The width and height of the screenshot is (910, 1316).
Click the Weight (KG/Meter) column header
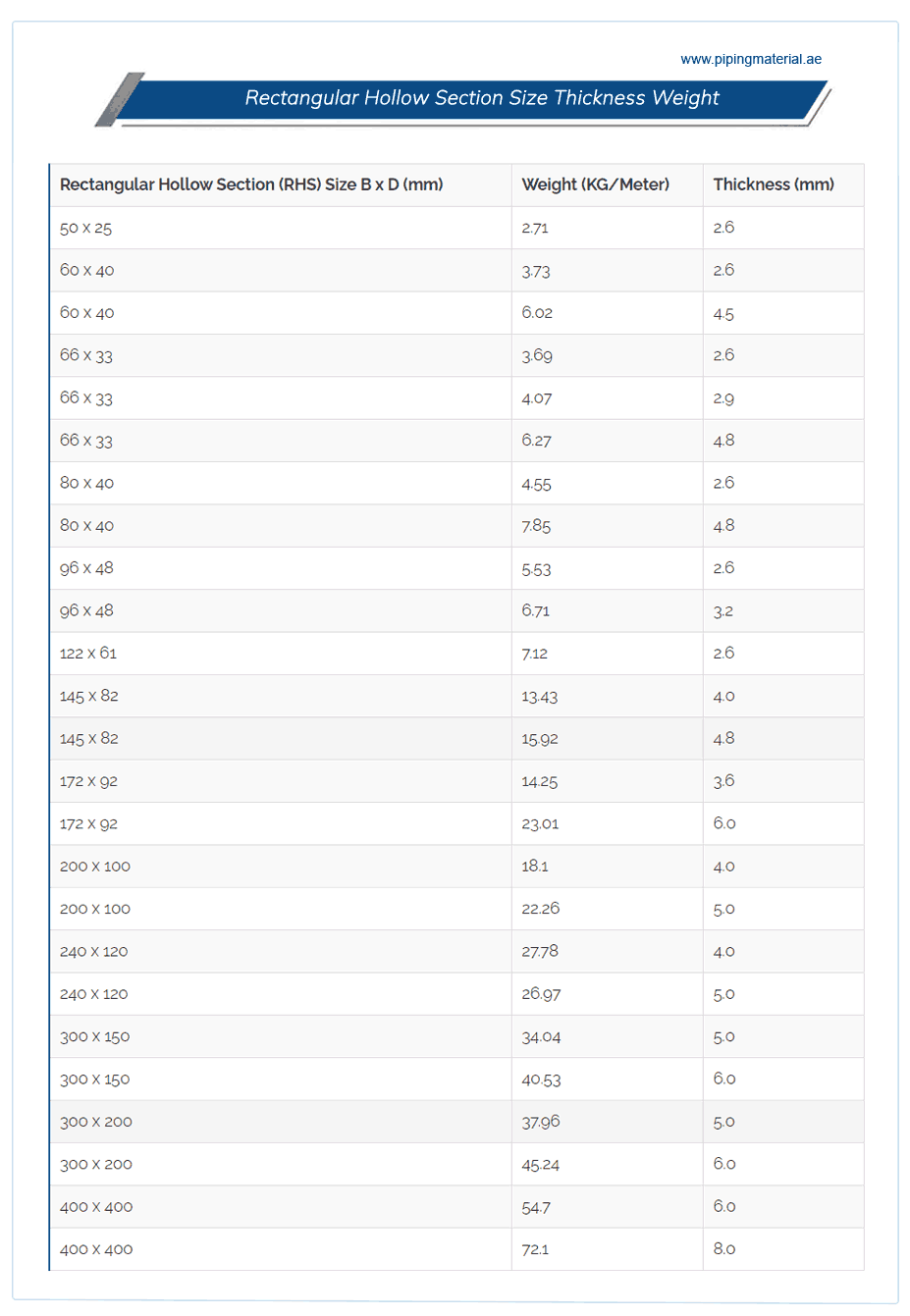coord(596,184)
